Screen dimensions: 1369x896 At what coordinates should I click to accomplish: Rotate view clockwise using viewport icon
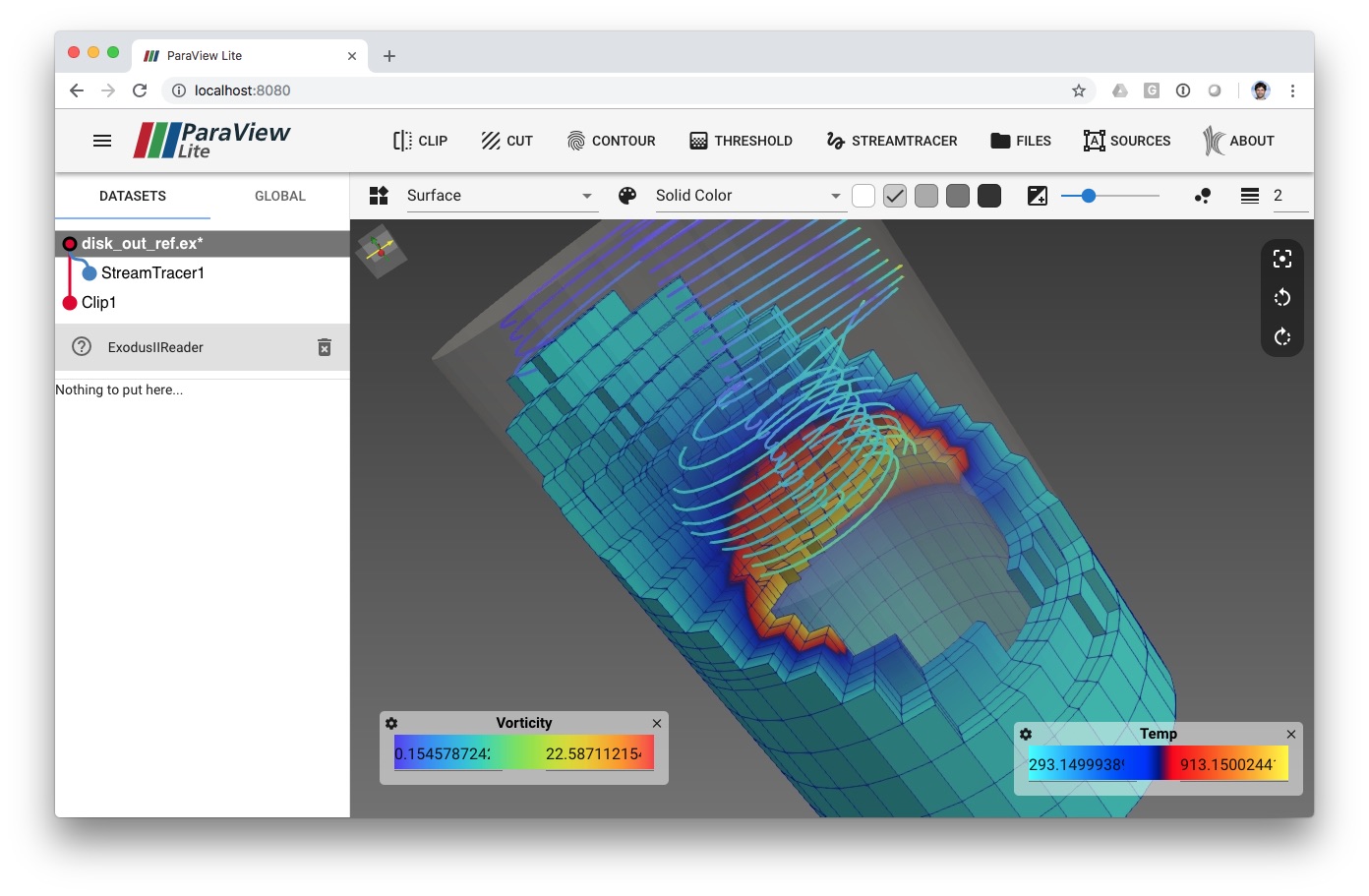click(x=1281, y=337)
